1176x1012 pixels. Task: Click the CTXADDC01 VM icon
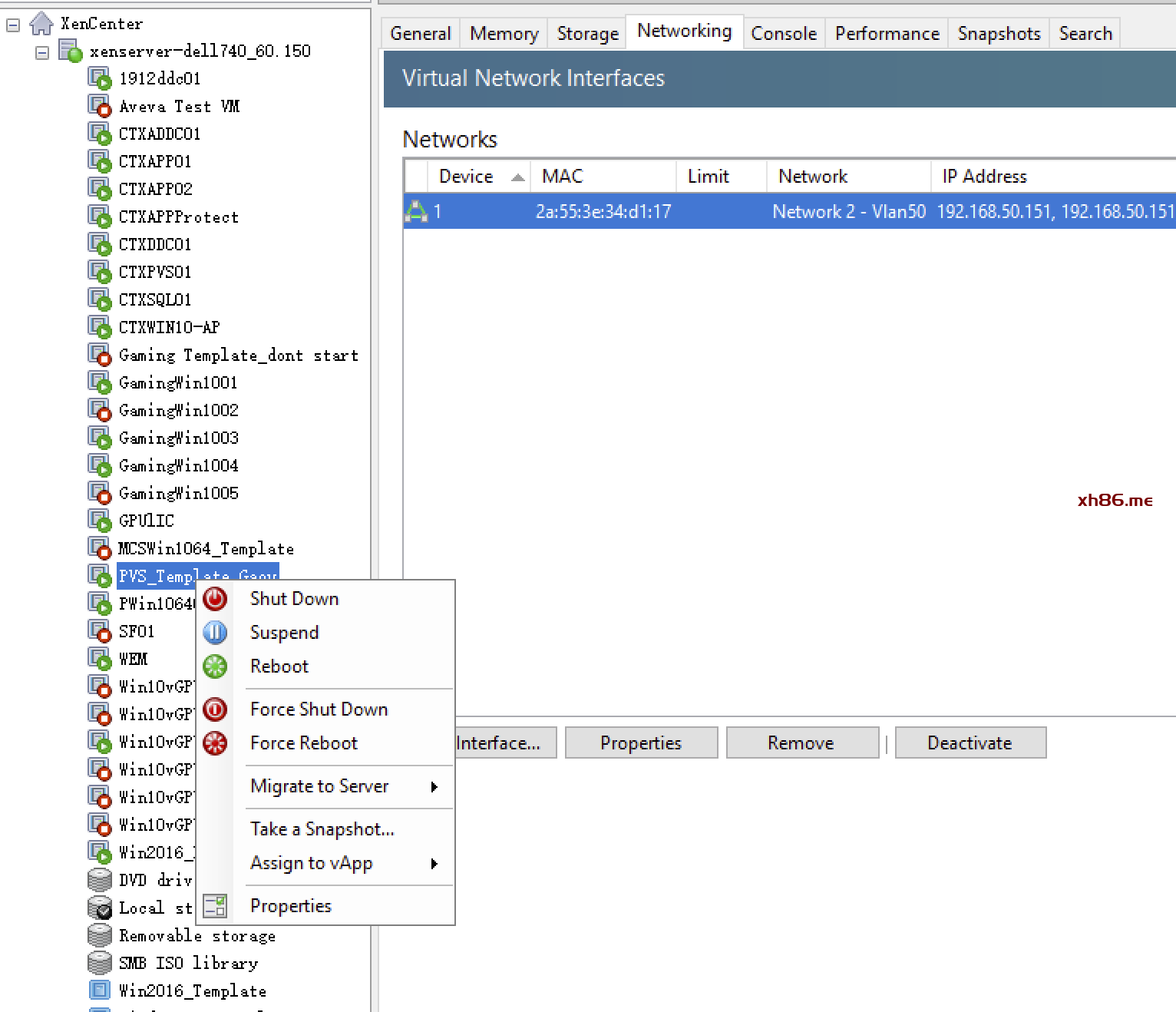100,134
